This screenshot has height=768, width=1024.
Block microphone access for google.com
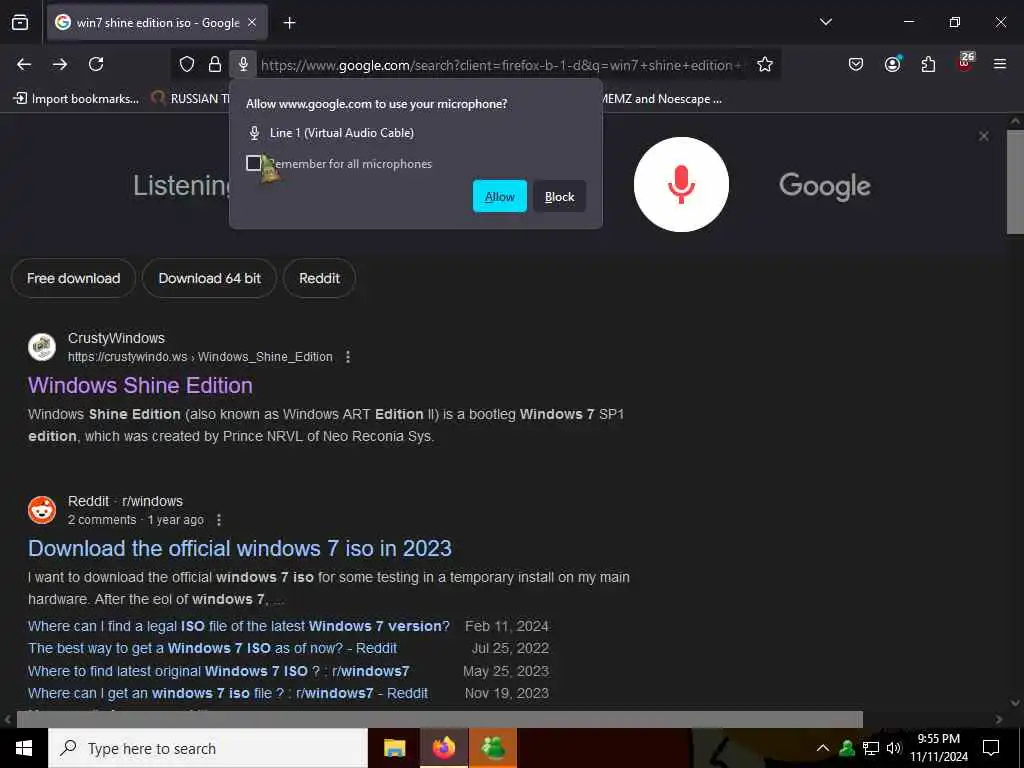tap(559, 196)
